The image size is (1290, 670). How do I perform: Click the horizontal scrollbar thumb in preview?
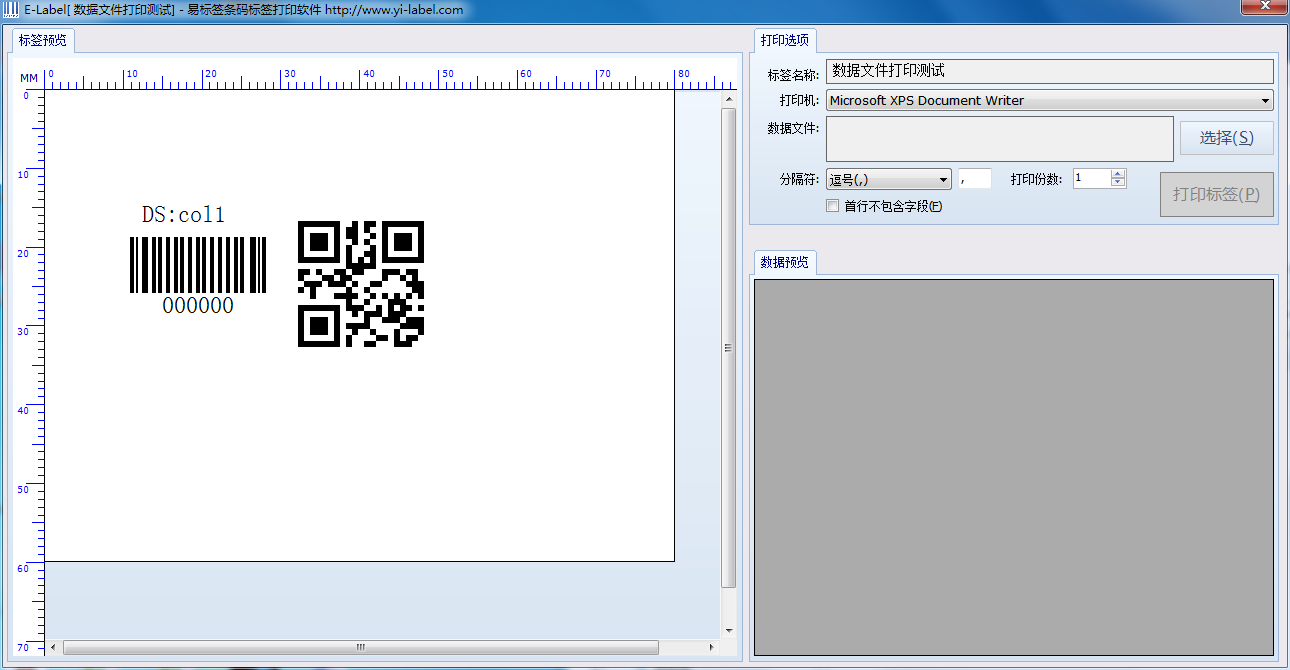click(x=360, y=648)
